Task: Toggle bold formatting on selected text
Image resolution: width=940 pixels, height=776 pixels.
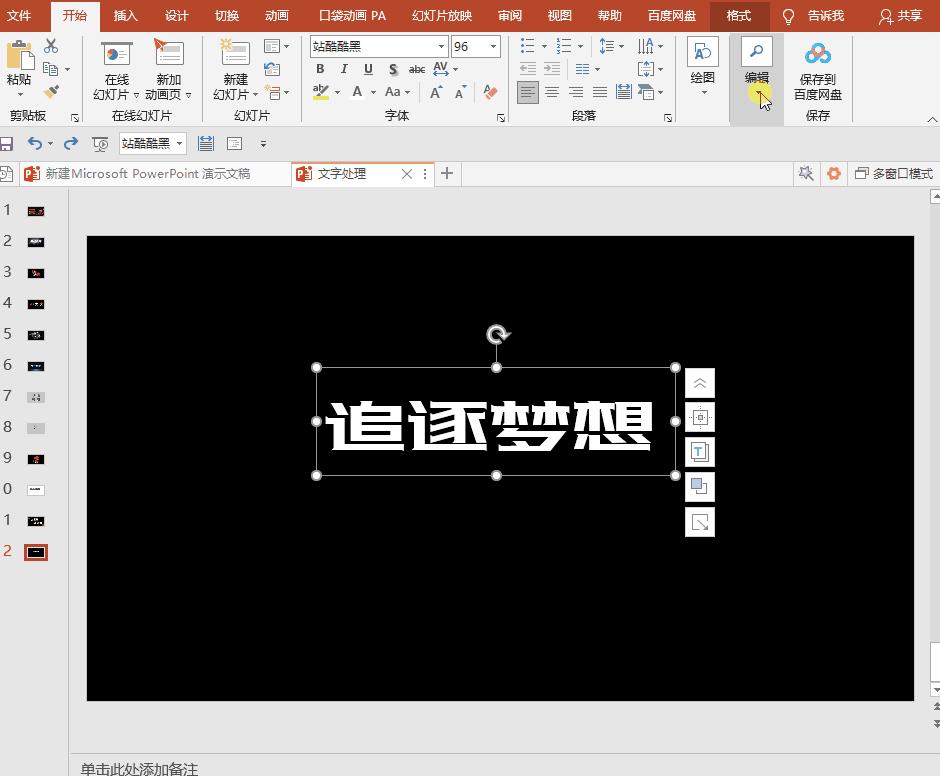Action: coord(320,69)
